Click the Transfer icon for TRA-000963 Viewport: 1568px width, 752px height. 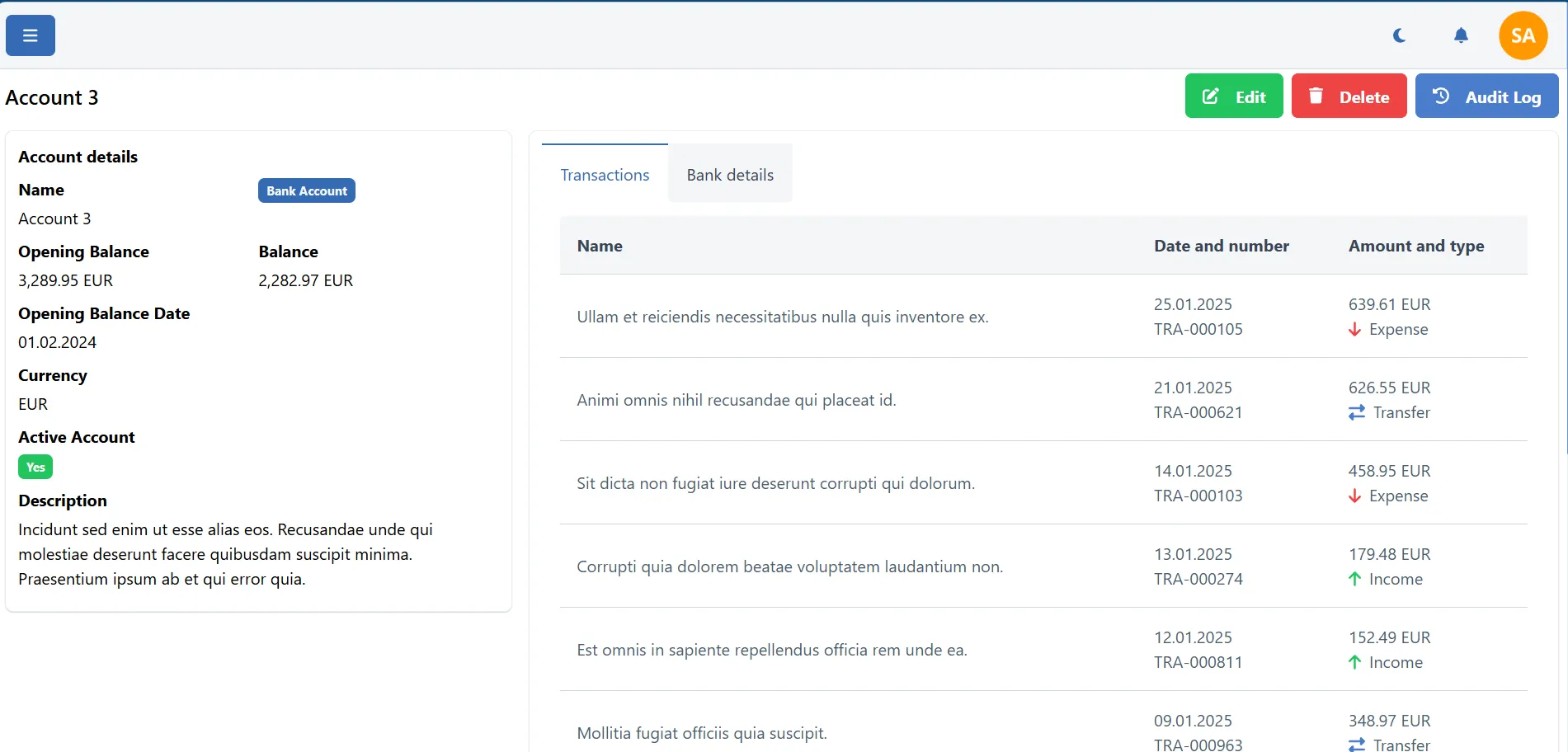(1355, 745)
